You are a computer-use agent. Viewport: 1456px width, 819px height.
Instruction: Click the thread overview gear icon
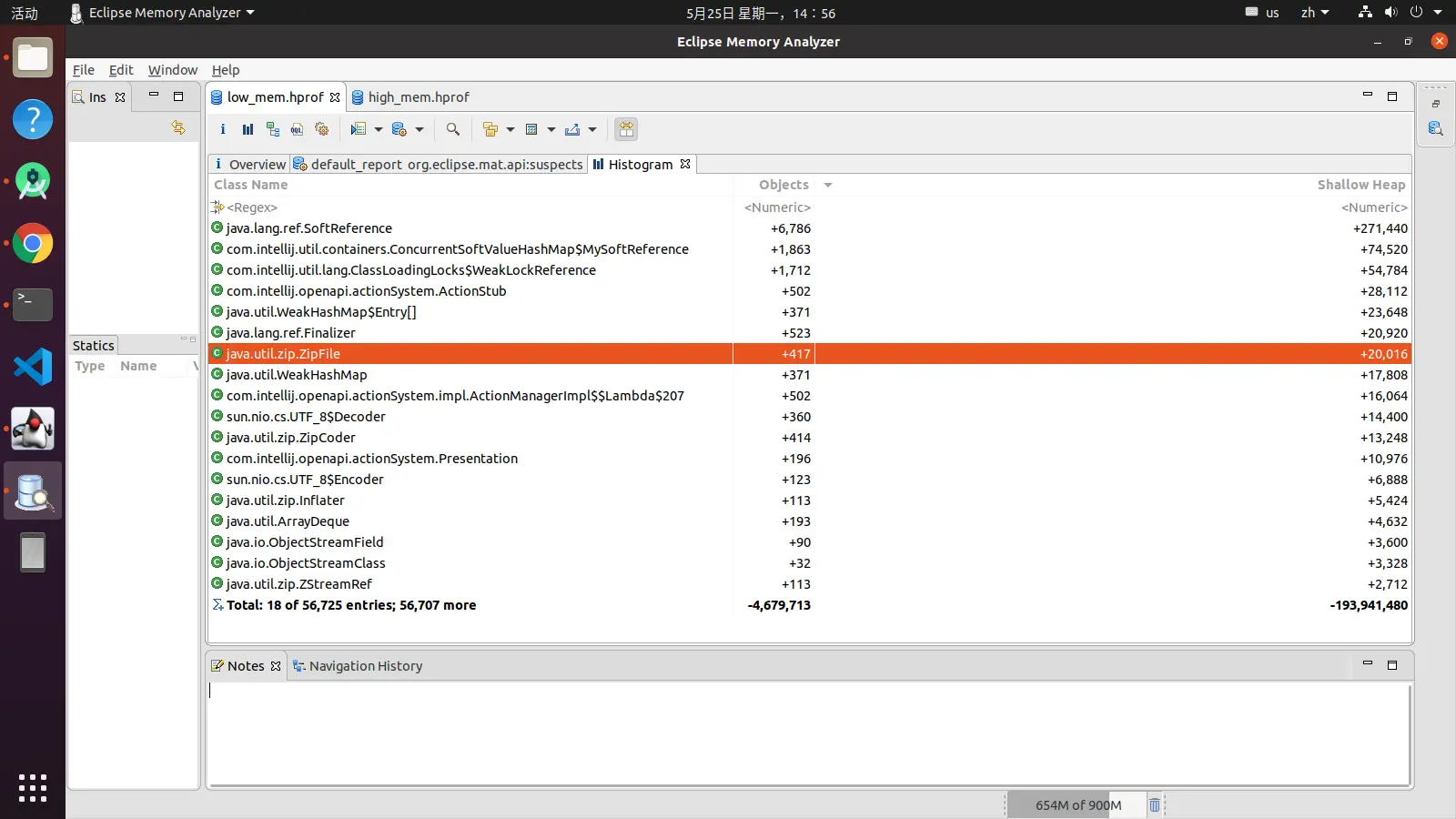pos(321,129)
